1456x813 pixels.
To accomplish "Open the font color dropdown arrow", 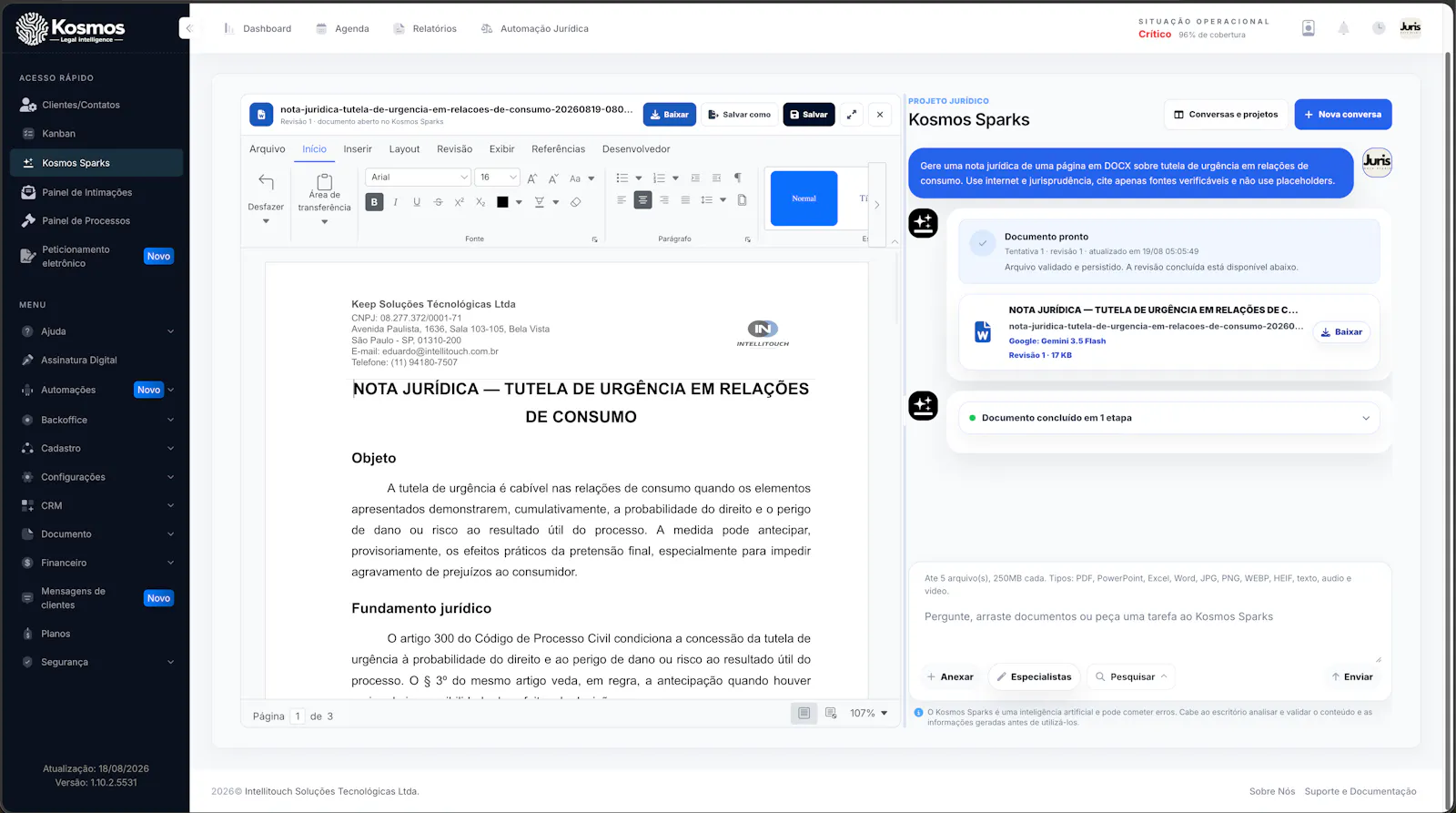I will click(x=519, y=202).
